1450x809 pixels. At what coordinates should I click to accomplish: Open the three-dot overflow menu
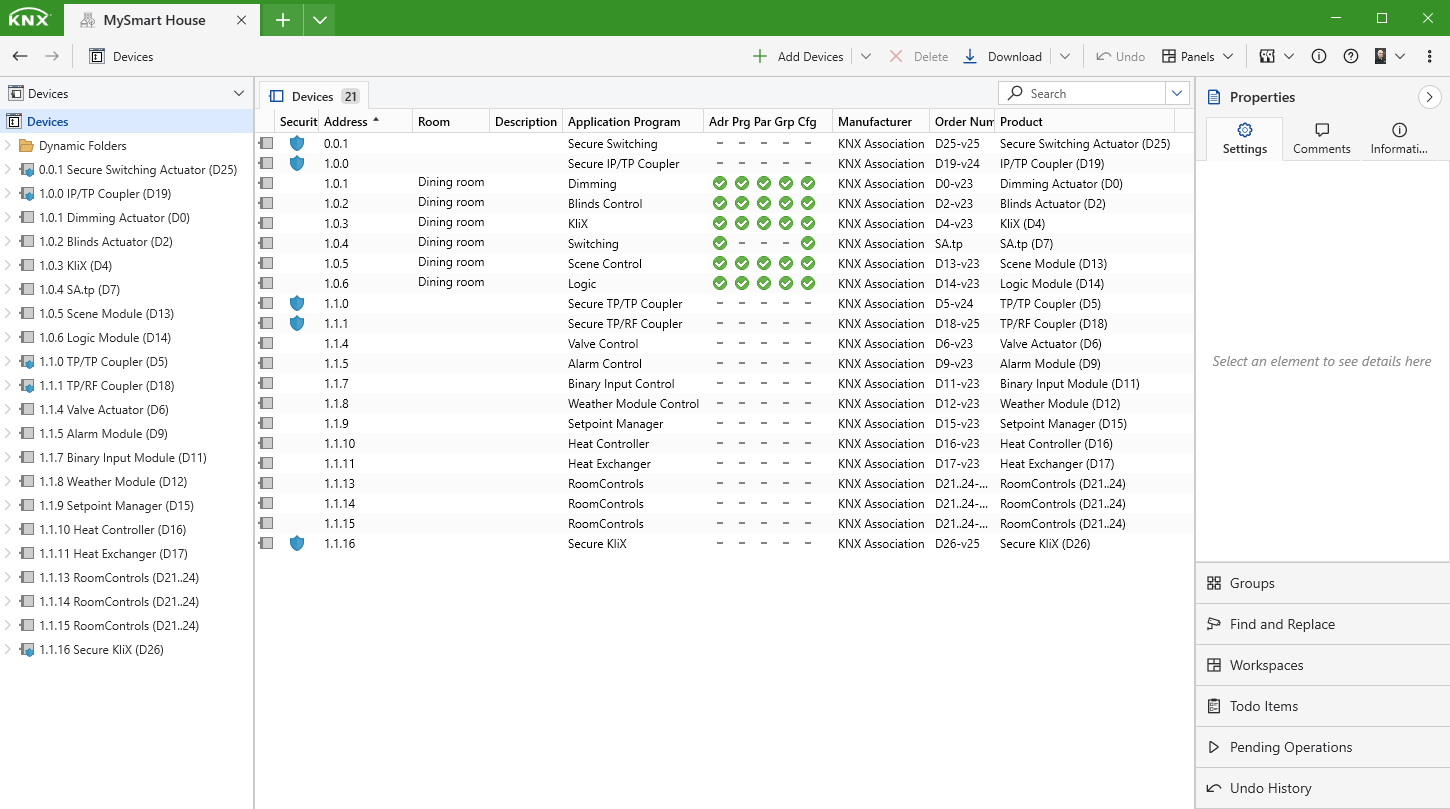(1429, 56)
